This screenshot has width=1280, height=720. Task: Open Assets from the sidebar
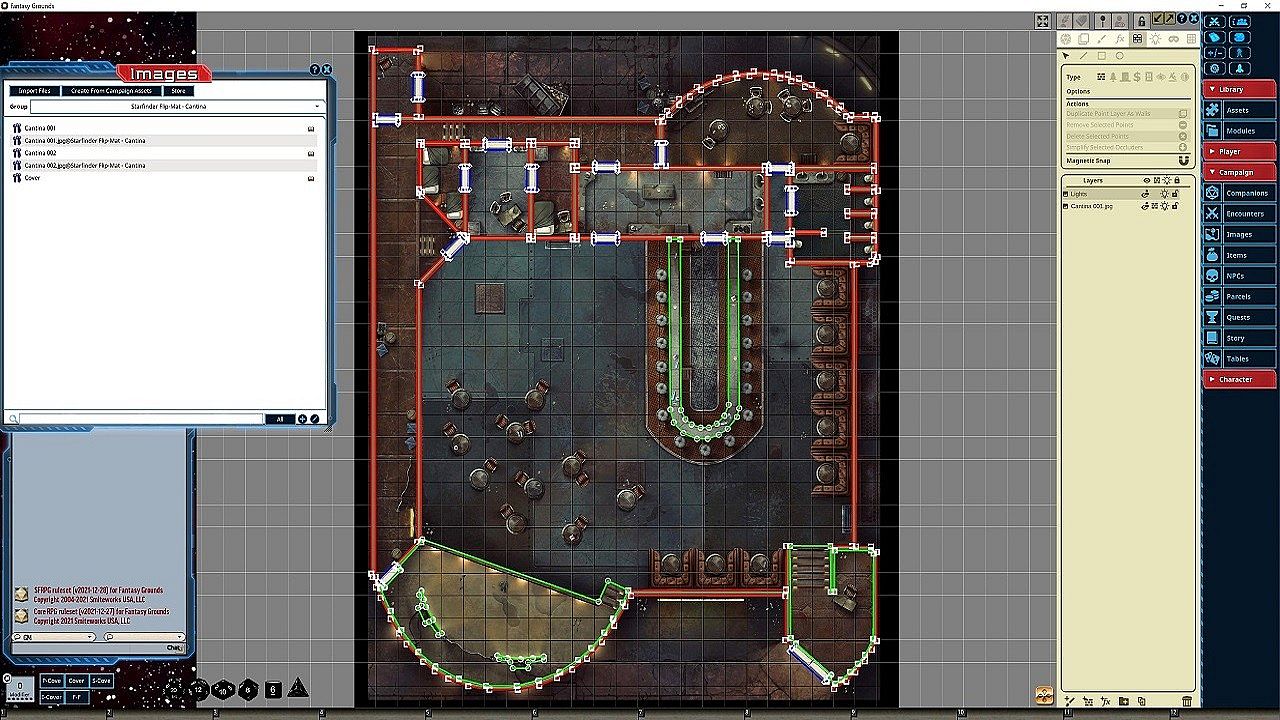click(x=1240, y=110)
